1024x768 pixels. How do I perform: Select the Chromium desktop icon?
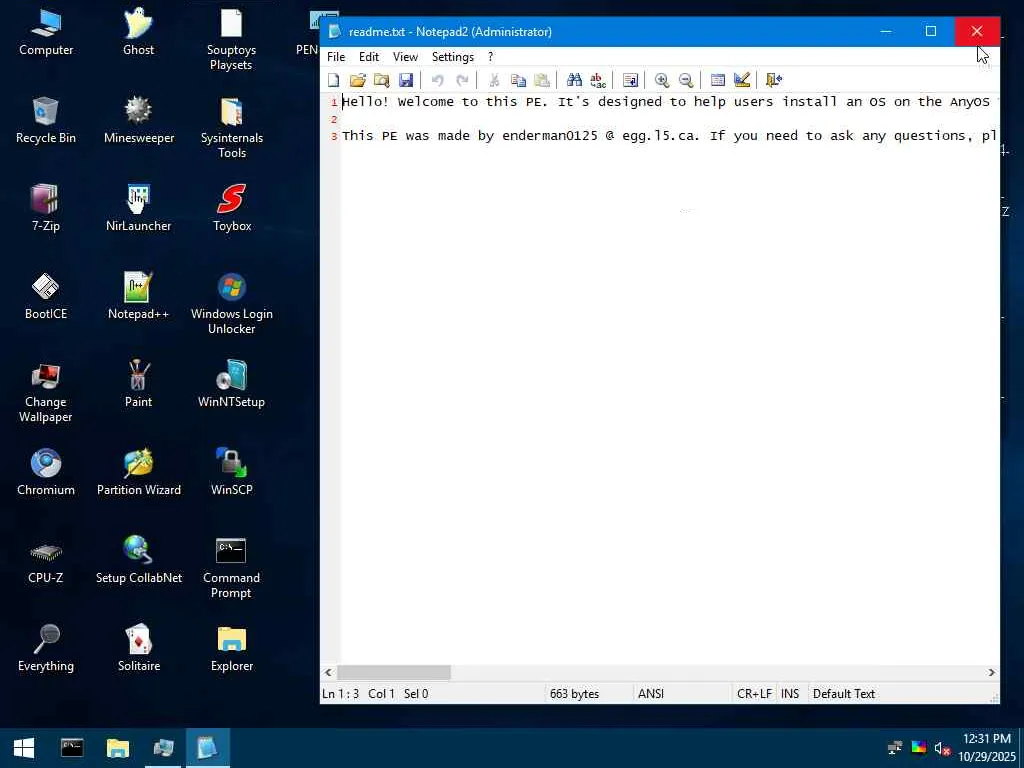pos(46,473)
